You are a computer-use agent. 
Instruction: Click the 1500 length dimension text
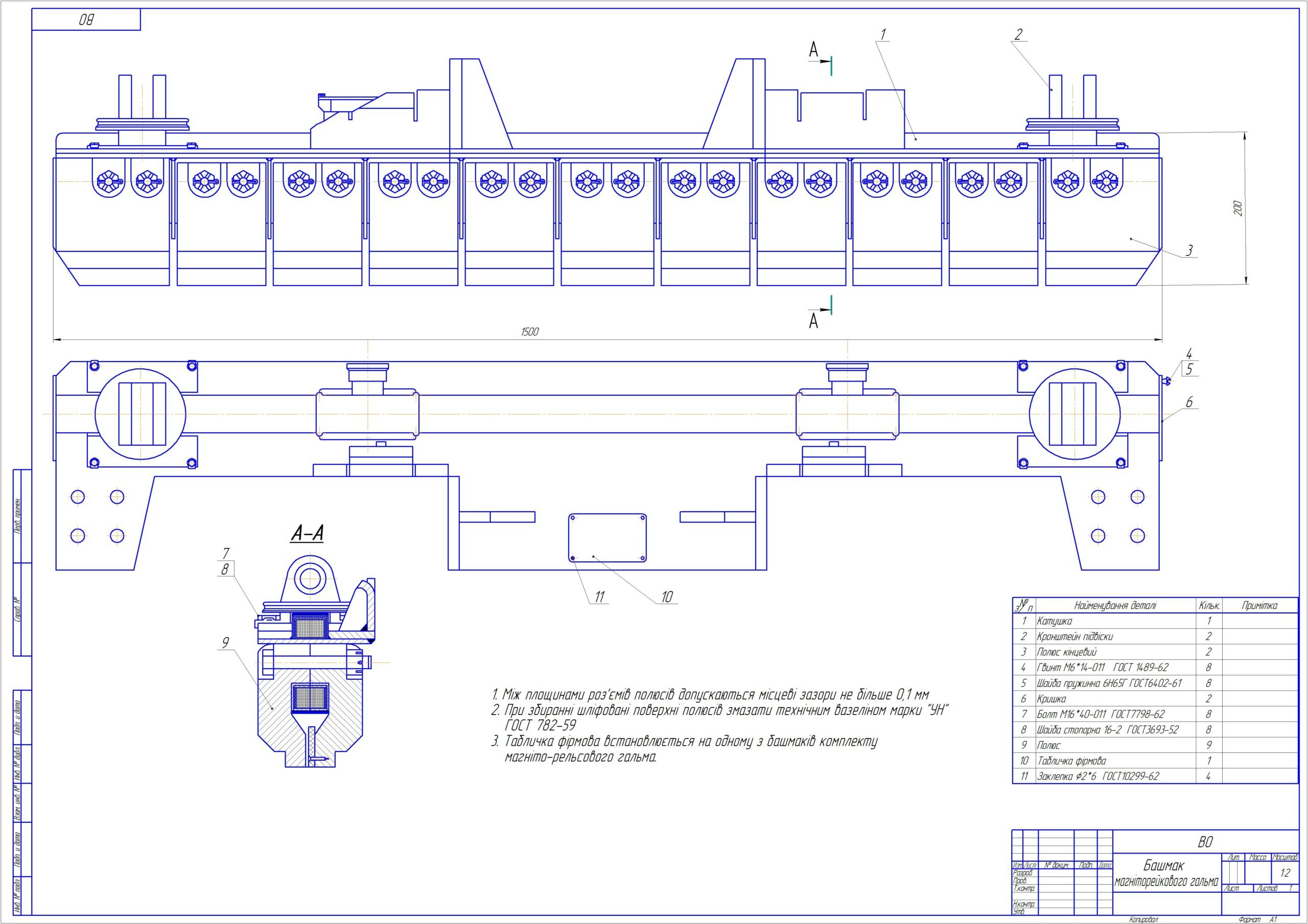click(x=529, y=332)
